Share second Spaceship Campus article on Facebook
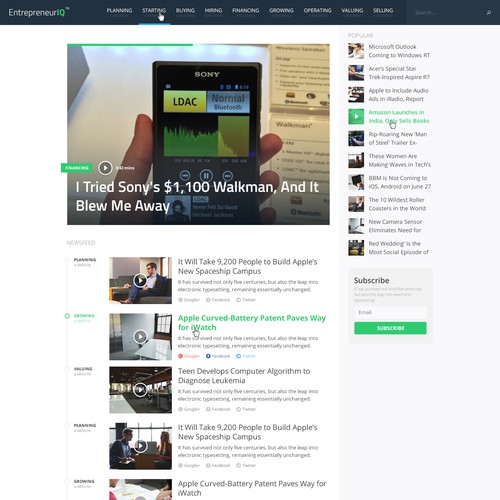 click(x=218, y=465)
